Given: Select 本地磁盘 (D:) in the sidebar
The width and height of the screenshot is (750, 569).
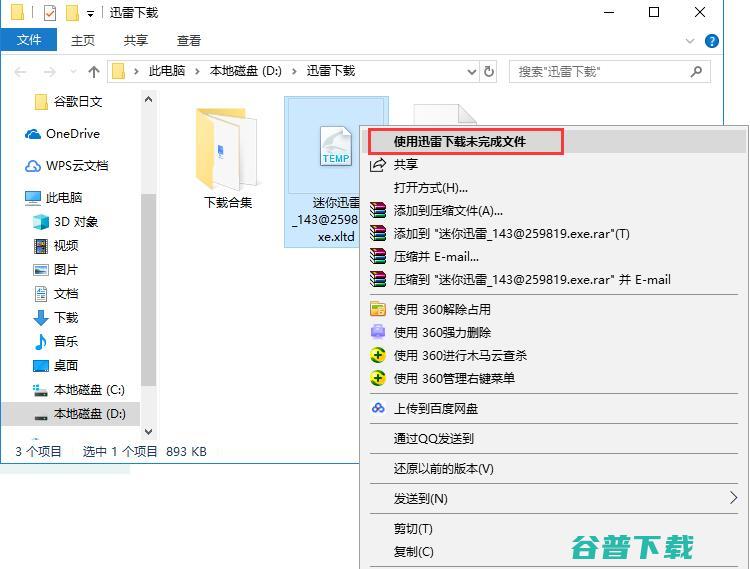Looking at the screenshot, I should pos(71,414).
